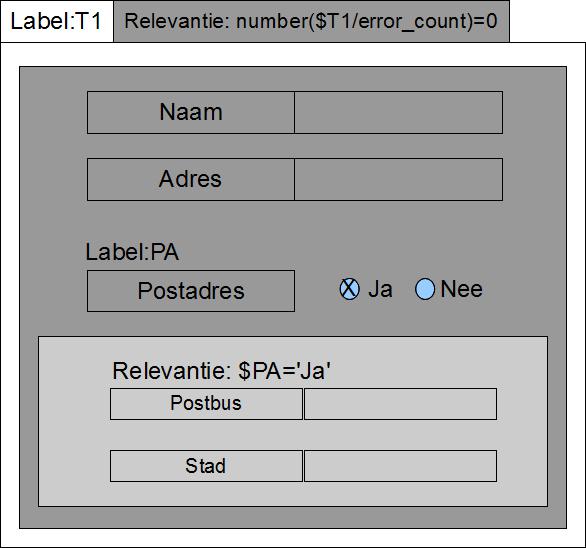Click the Nee option label
This screenshot has width=586, height=548.
pyautogui.click(x=461, y=289)
